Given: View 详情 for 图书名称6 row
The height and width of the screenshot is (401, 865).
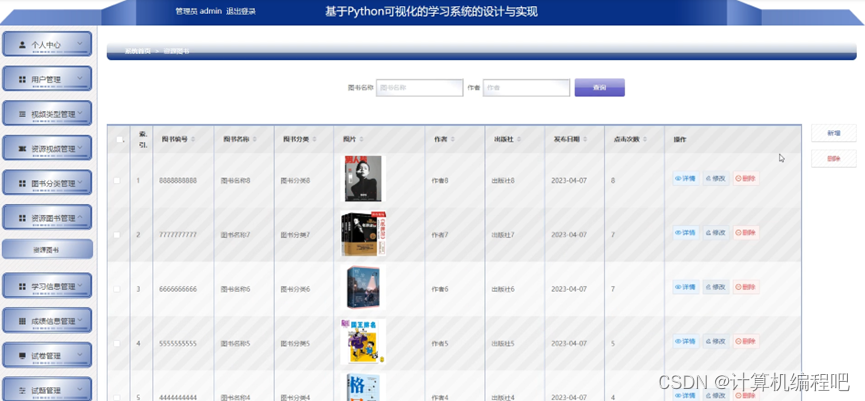Looking at the screenshot, I should (686, 287).
